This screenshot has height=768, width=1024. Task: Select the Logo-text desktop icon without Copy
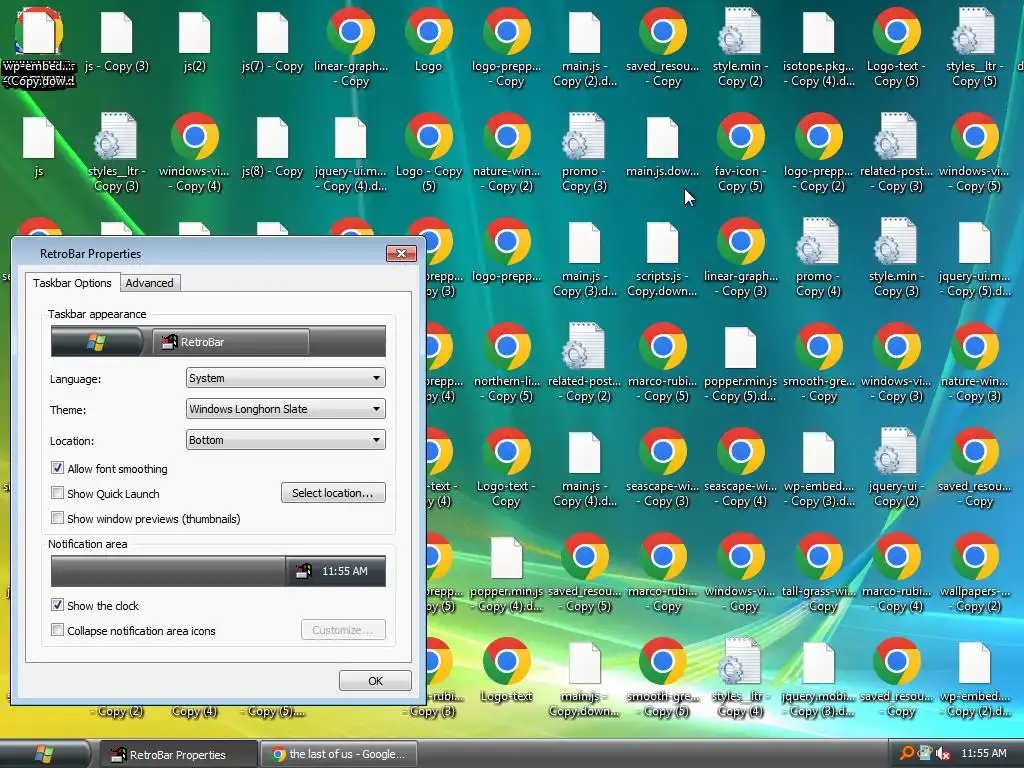[x=507, y=671]
